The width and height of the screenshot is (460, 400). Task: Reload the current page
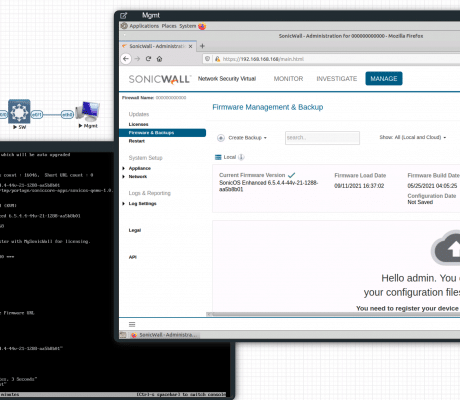(148, 59)
